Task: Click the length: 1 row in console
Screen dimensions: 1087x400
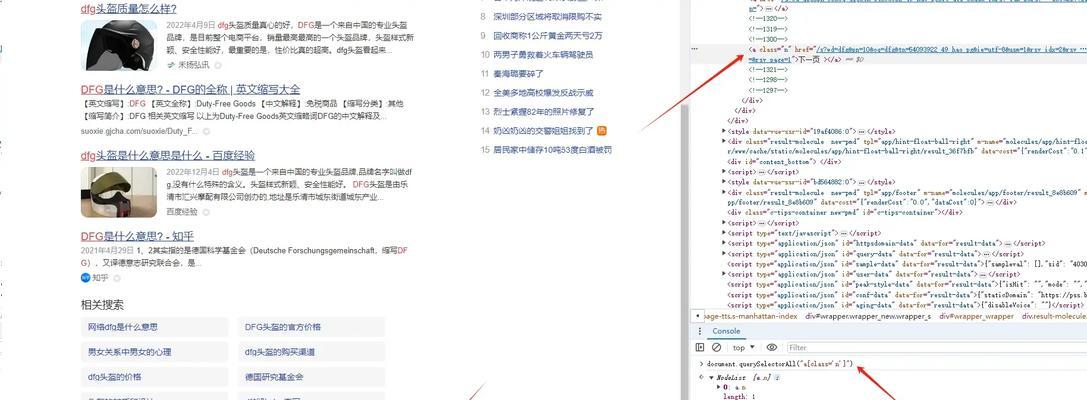Action: click(x=738, y=396)
